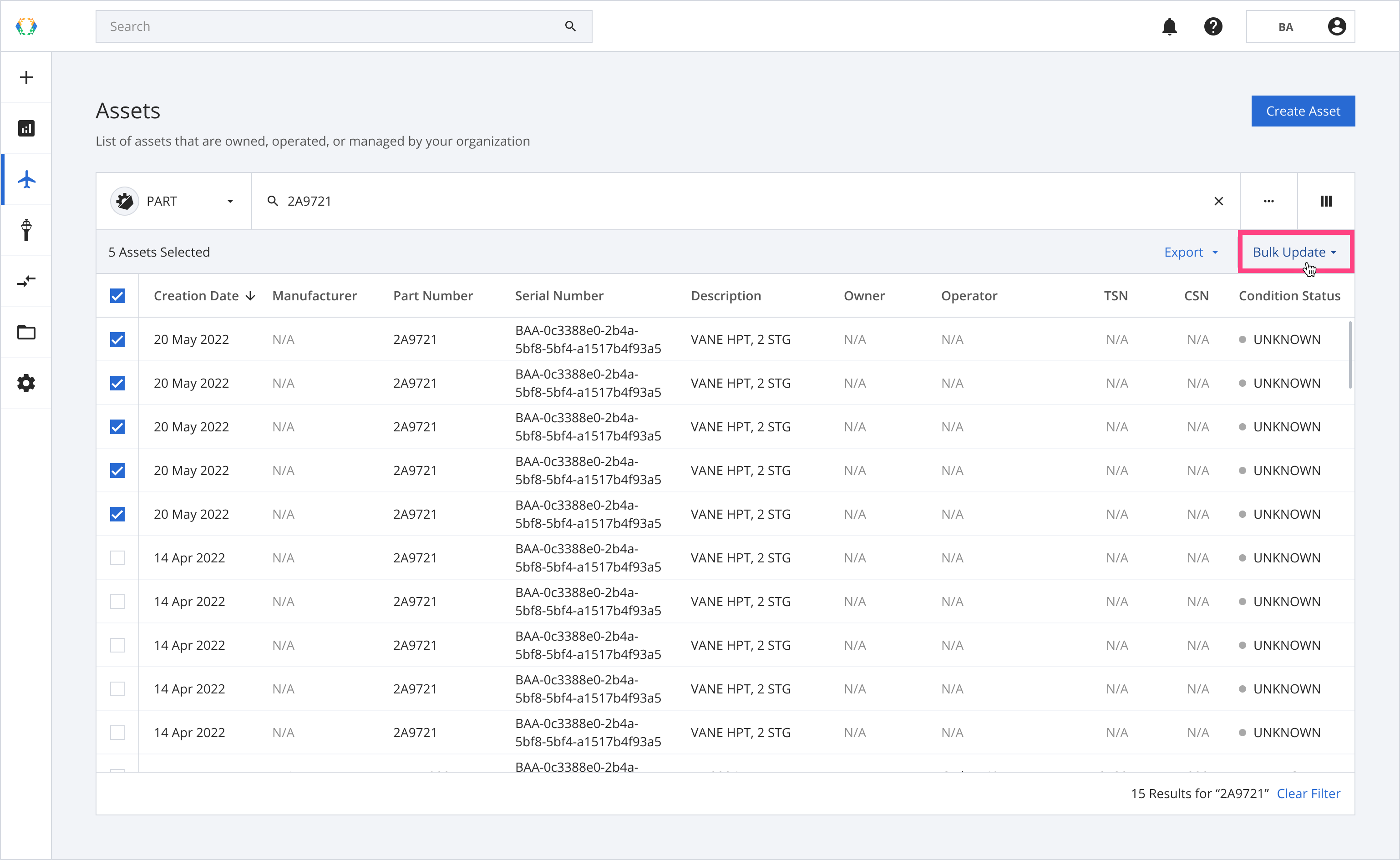
Task: Uncheck the fifth 20 May 2022 row checkbox
Action: 117,515
